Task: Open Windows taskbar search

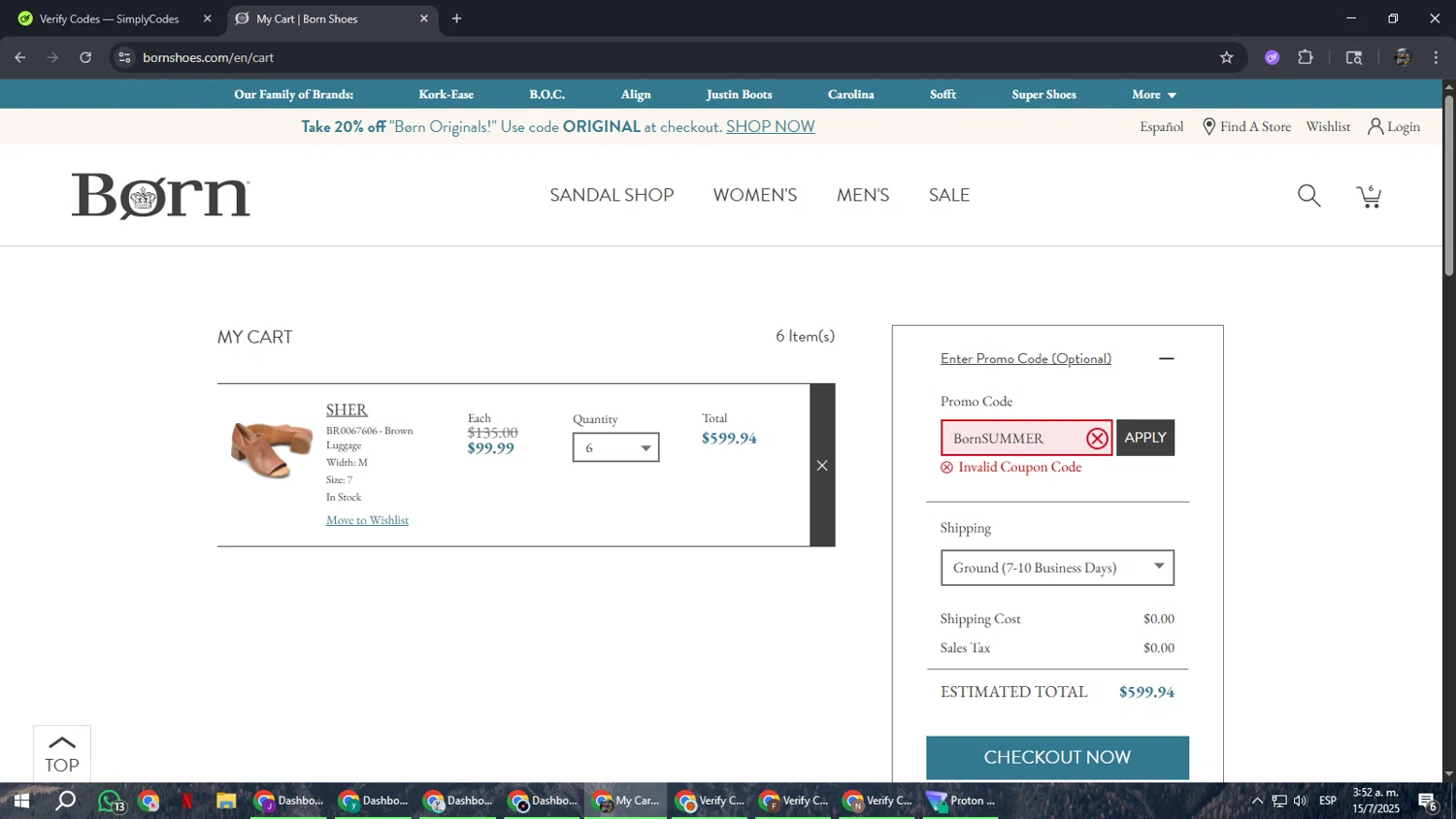Action: (x=65, y=801)
